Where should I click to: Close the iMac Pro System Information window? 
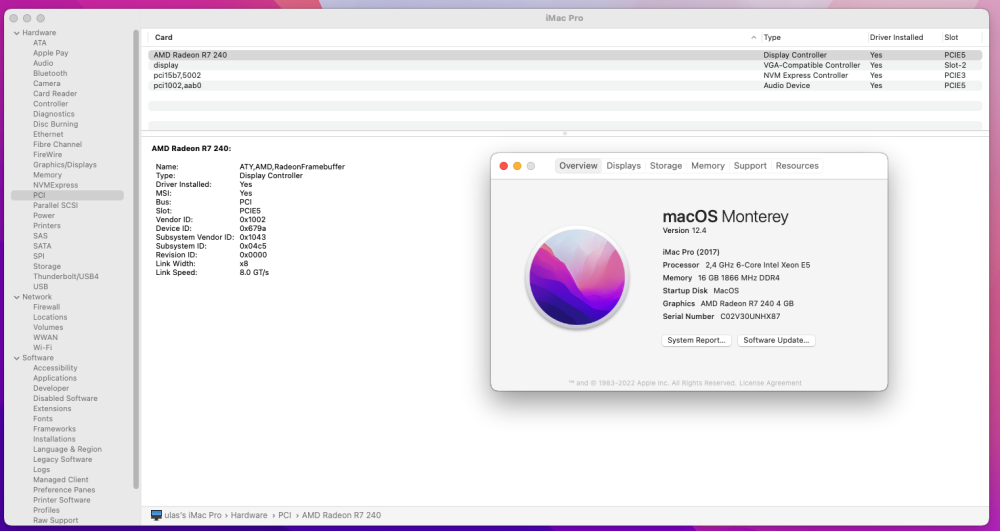13,18
